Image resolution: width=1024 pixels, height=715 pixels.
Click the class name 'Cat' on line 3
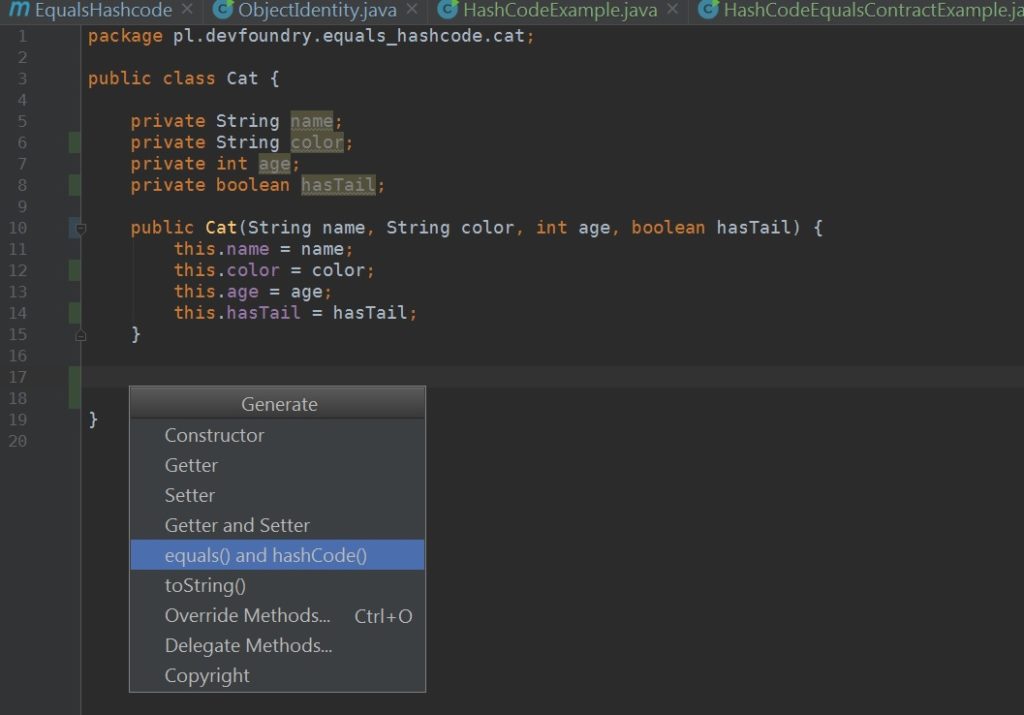tap(242, 78)
